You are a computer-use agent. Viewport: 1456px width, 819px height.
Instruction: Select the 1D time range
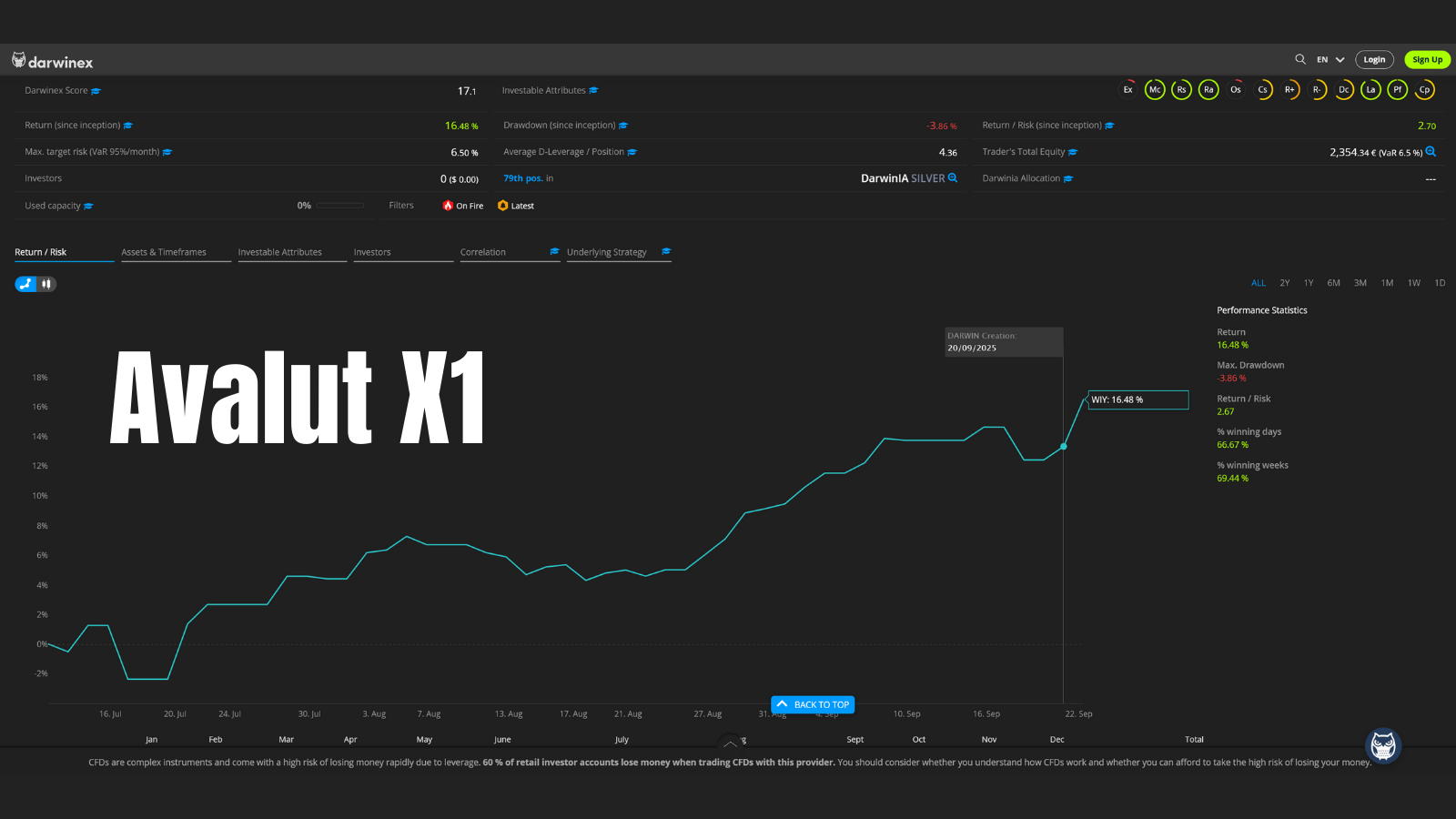(x=1440, y=283)
